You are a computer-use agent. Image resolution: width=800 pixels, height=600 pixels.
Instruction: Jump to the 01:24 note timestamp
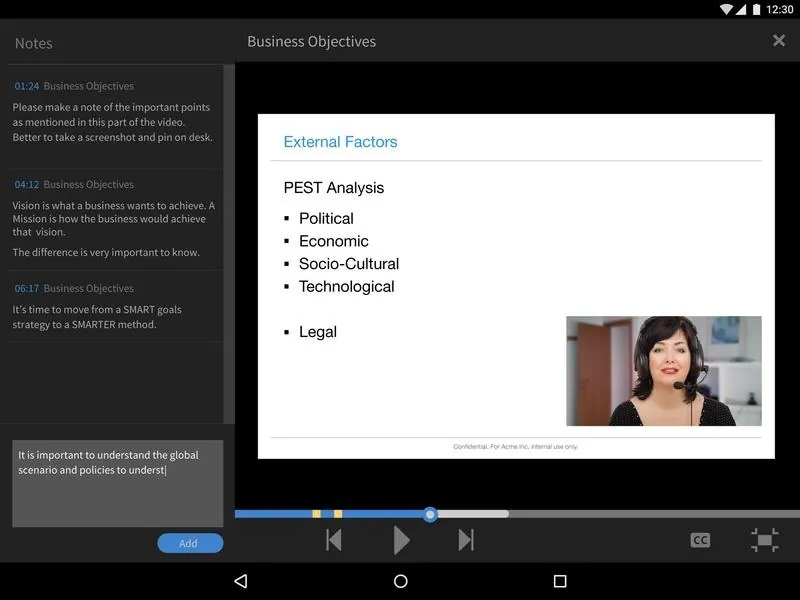(x=27, y=86)
